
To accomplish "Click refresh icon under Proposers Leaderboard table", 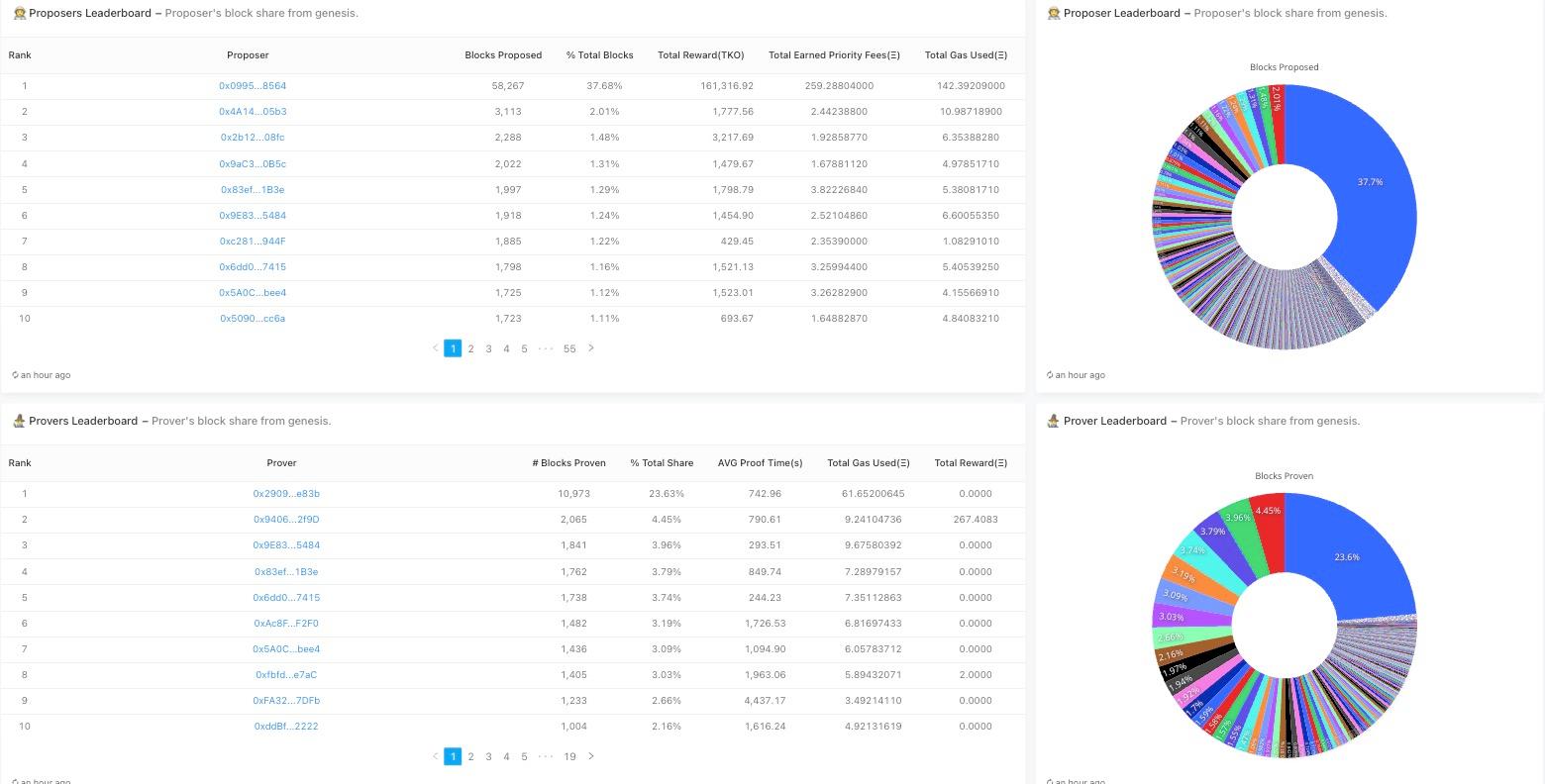I will click(x=16, y=375).
